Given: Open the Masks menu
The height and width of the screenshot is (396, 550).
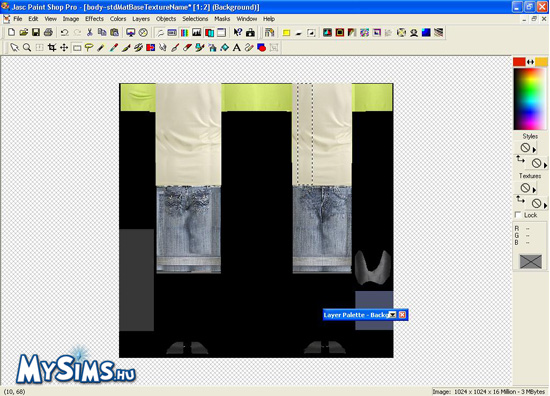Looking at the screenshot, I should click(x=222, y=19).
